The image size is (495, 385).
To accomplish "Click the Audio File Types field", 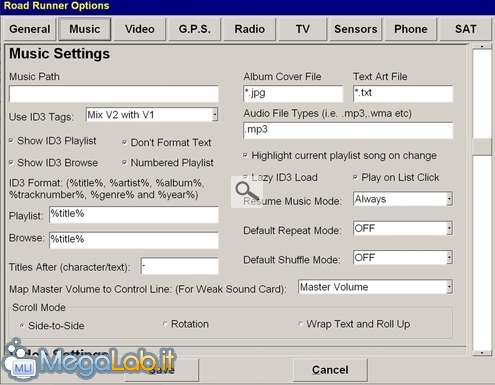I will pyautogui.click(x=348, y=130).
